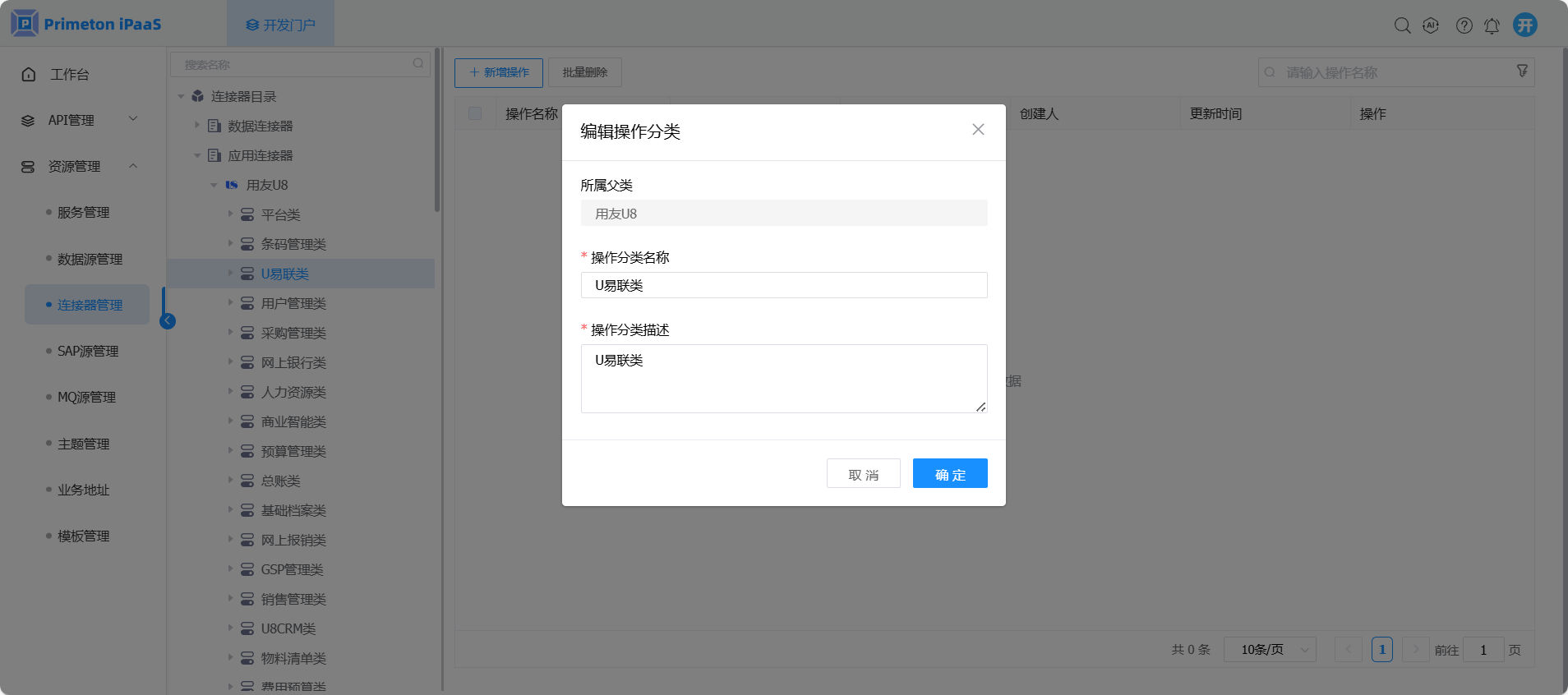Click the 请输入操作名称 search field
Viewport: 1568px width, 695px height.
tap(1396, 72)
